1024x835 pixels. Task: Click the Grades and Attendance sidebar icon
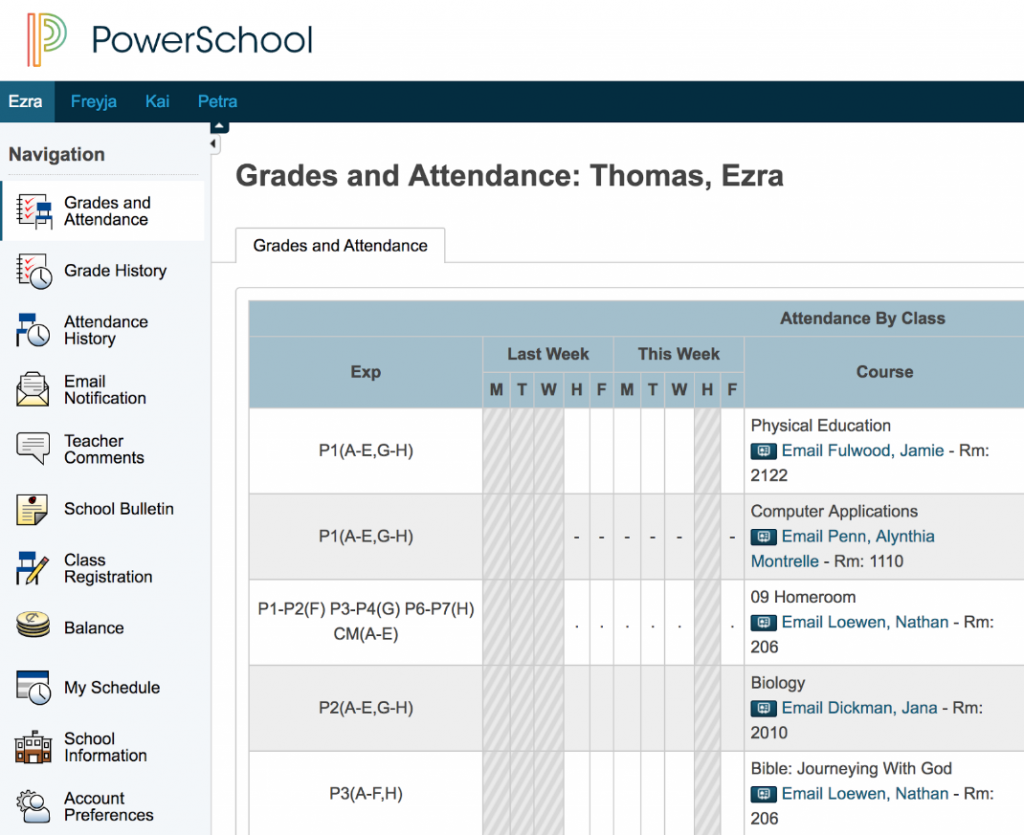click(34, 211)
